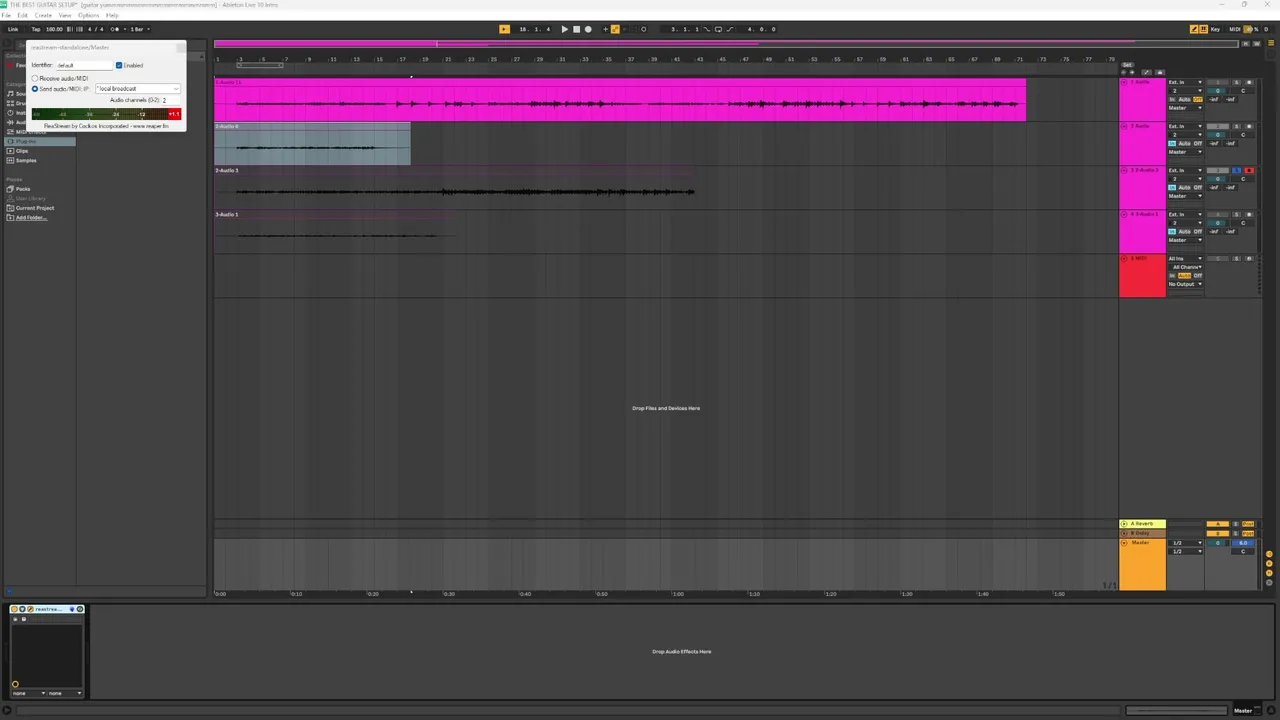Open MIDI track No Output dropdown
The image size is (1280, 720).
(1185, 284)
